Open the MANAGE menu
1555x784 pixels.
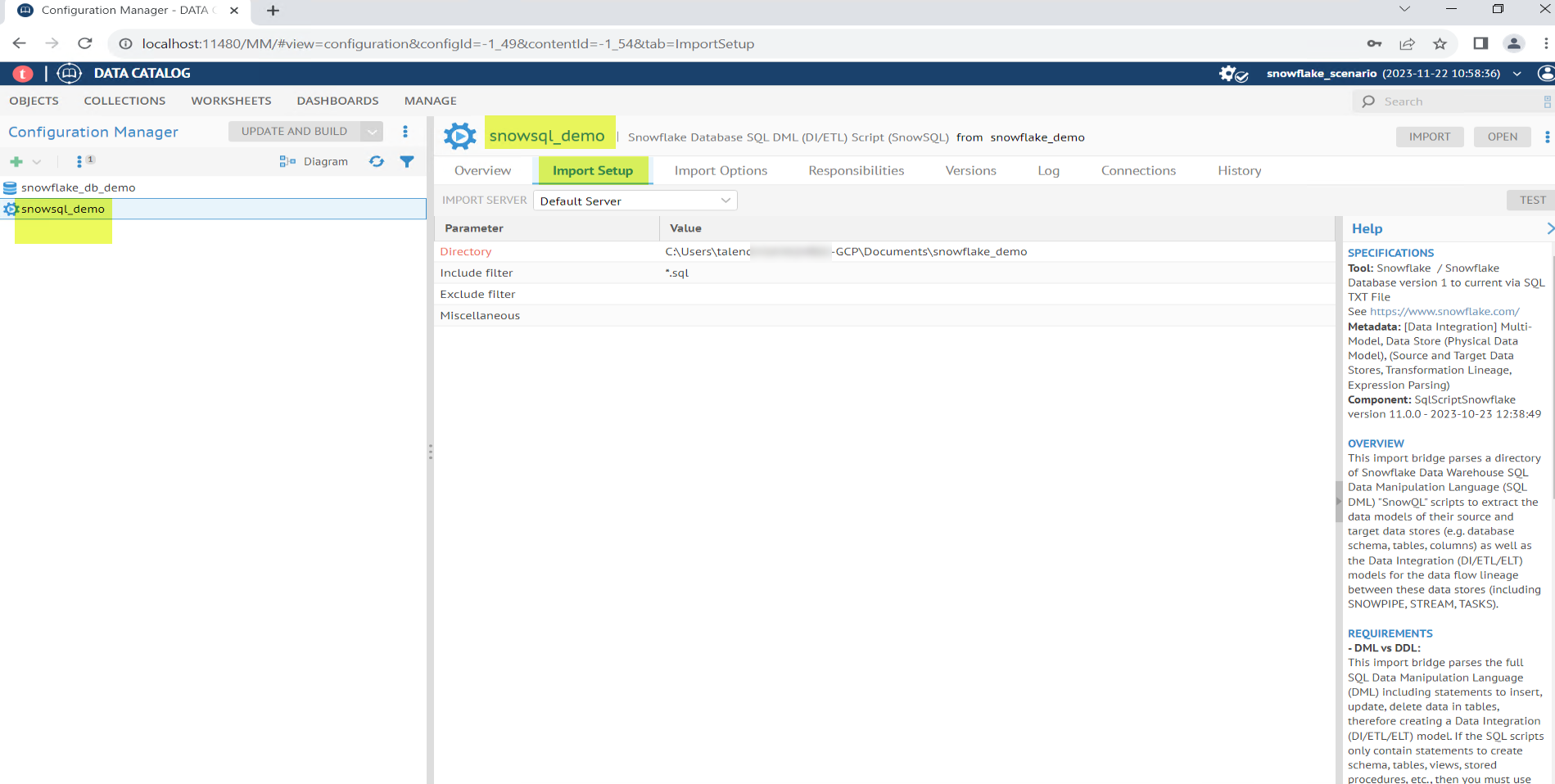430,101
